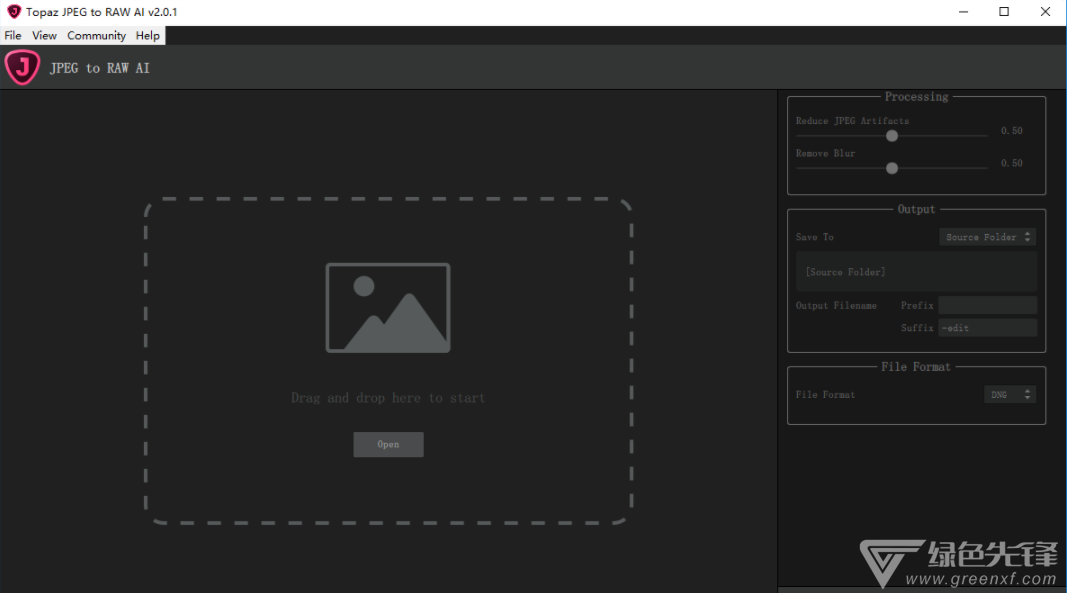Click the Remove Blur 0.50 value
The image size is (1067, 593).
coord(1011,163)
